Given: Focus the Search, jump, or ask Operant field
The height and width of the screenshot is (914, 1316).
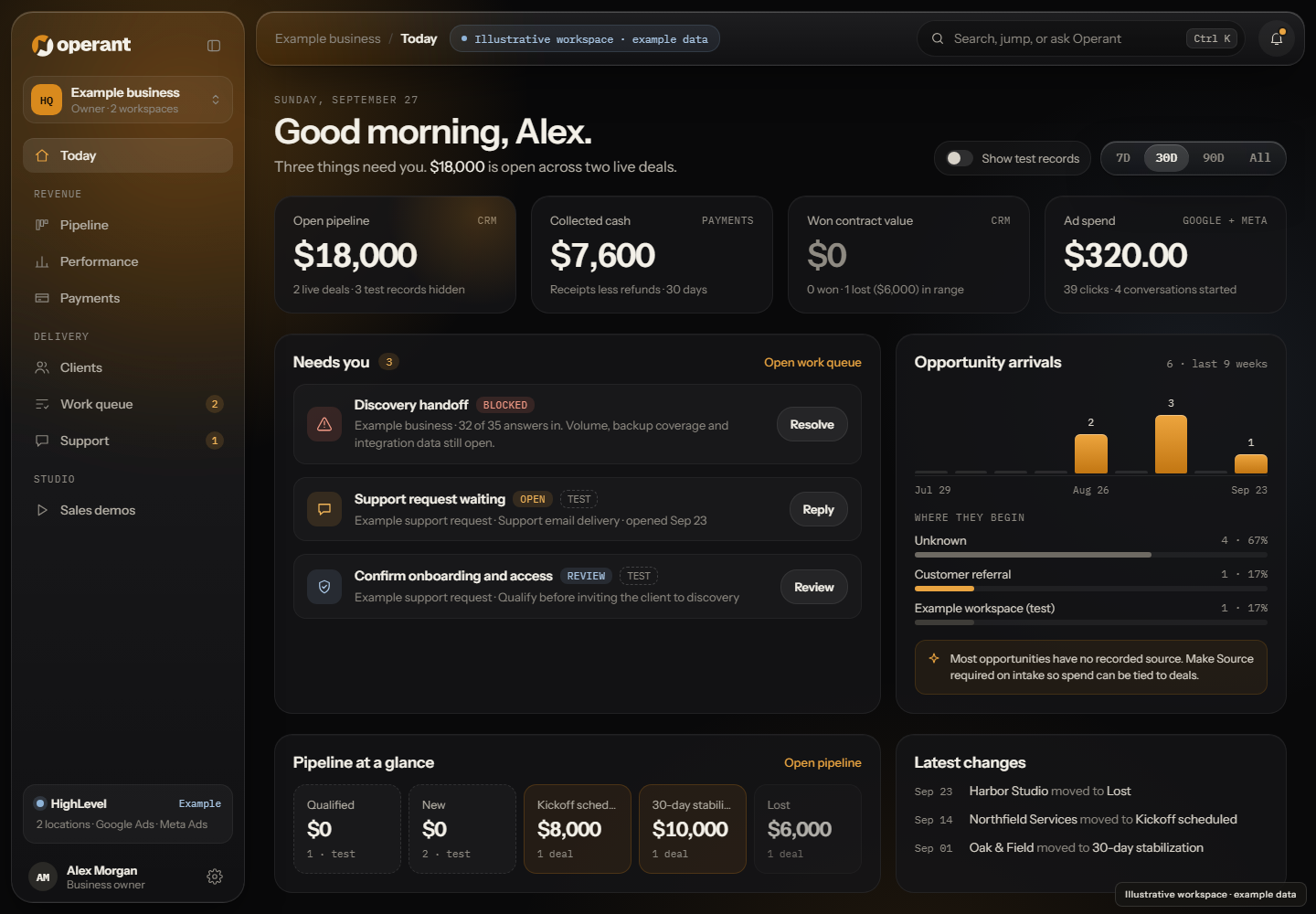Looking at the screenshot, I should (1080, 38).
